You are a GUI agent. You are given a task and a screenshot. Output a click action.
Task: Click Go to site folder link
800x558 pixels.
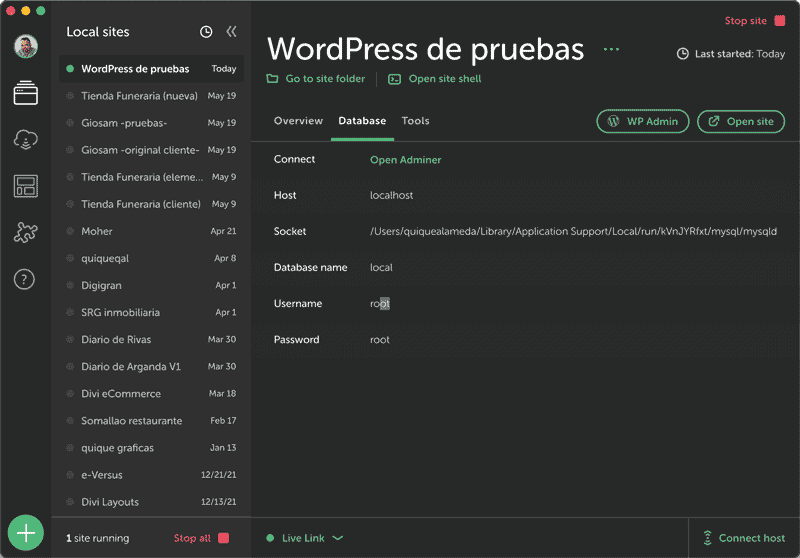326,79
